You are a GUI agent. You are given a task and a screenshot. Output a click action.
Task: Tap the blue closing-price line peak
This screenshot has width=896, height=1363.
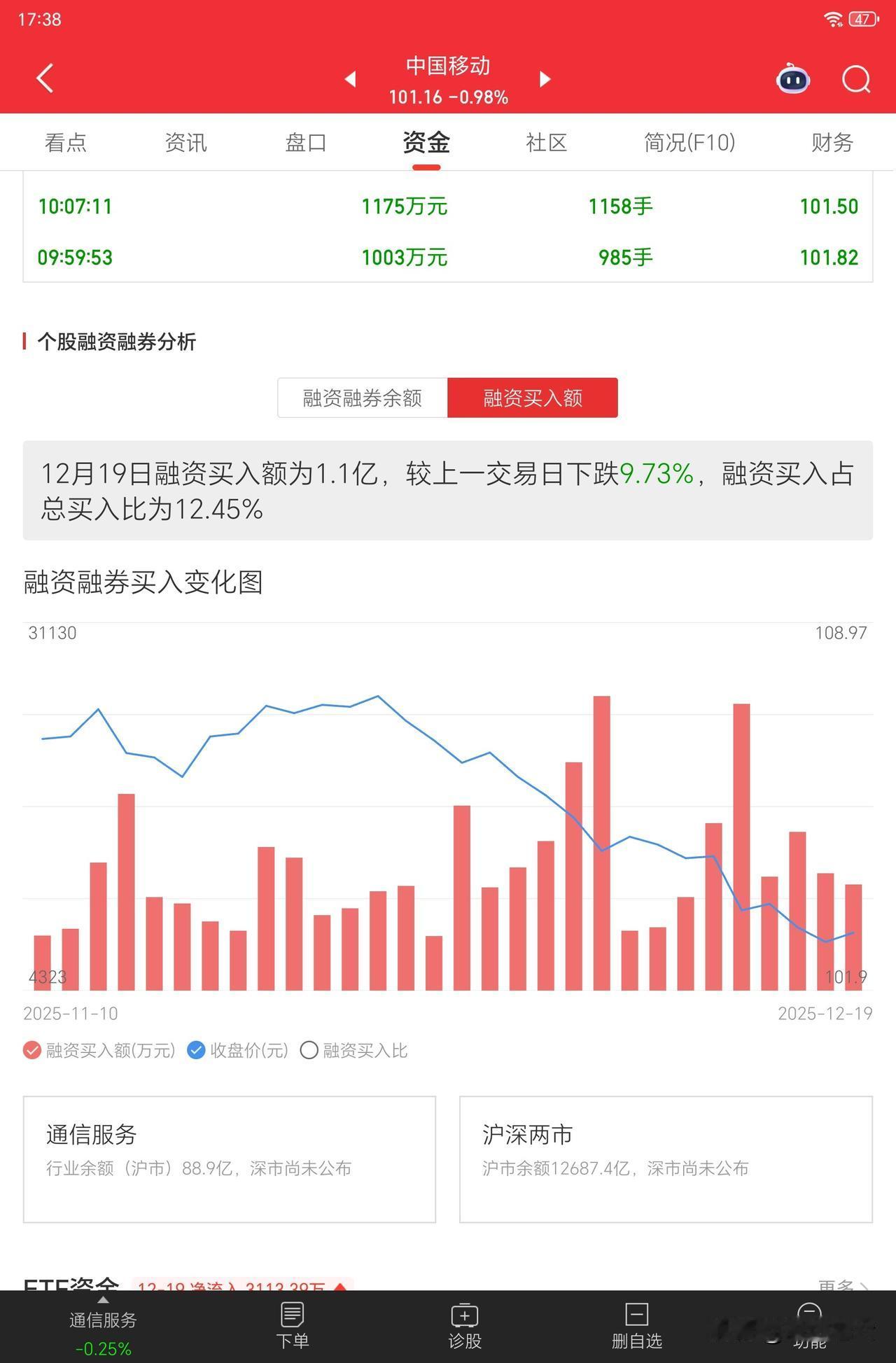tap(378, 696)
